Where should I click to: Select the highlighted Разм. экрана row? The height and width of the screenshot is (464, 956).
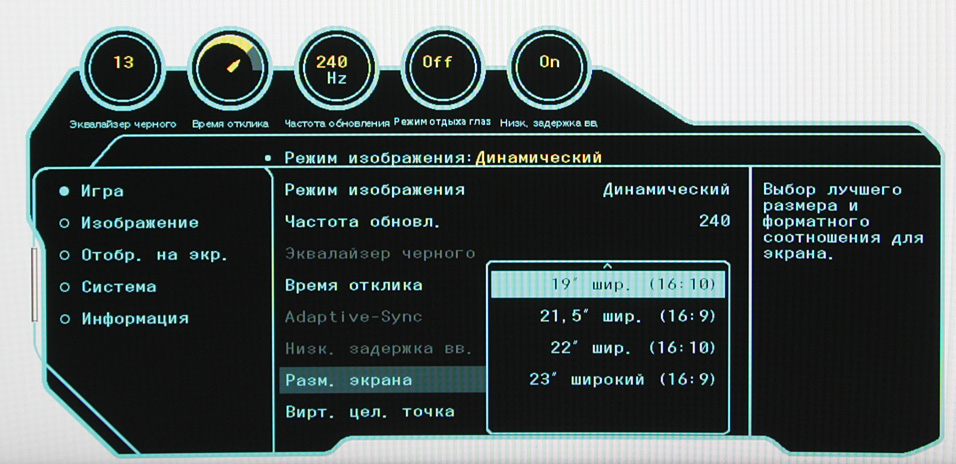coord(382,380)
